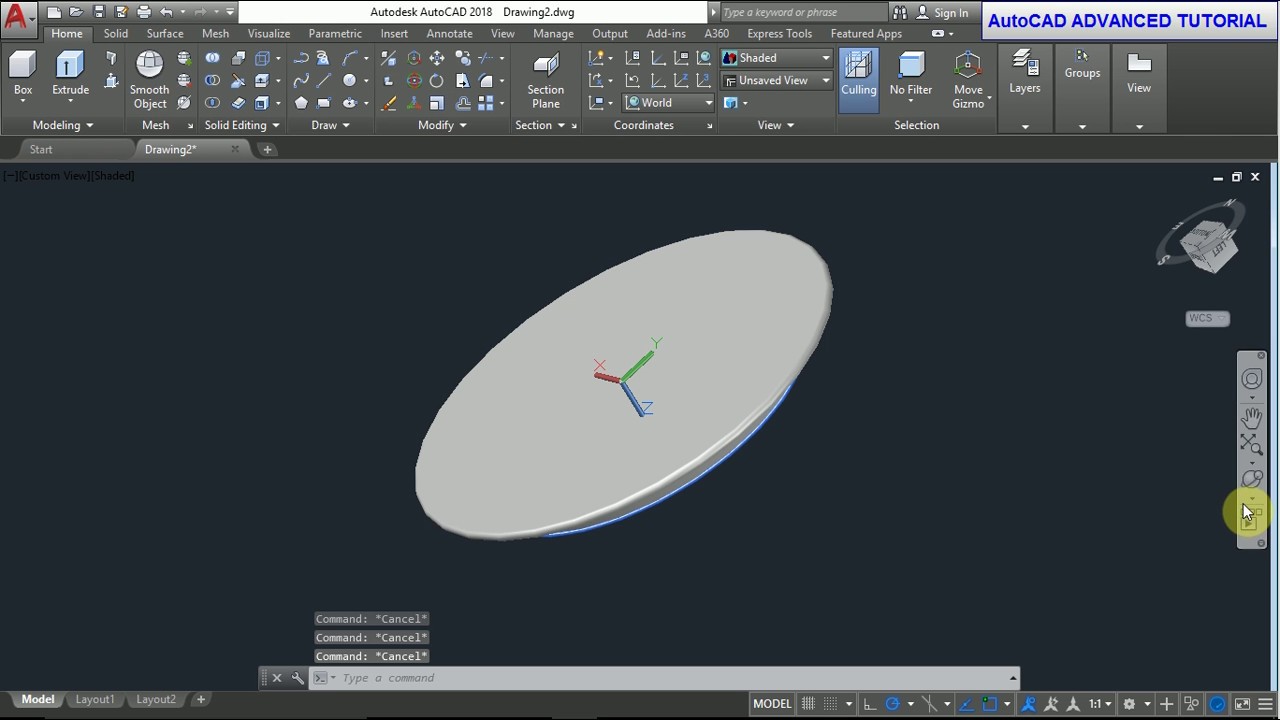
Task: Open the annotation scale 1:1 dropdown
Action: (x=1100, y=704)
